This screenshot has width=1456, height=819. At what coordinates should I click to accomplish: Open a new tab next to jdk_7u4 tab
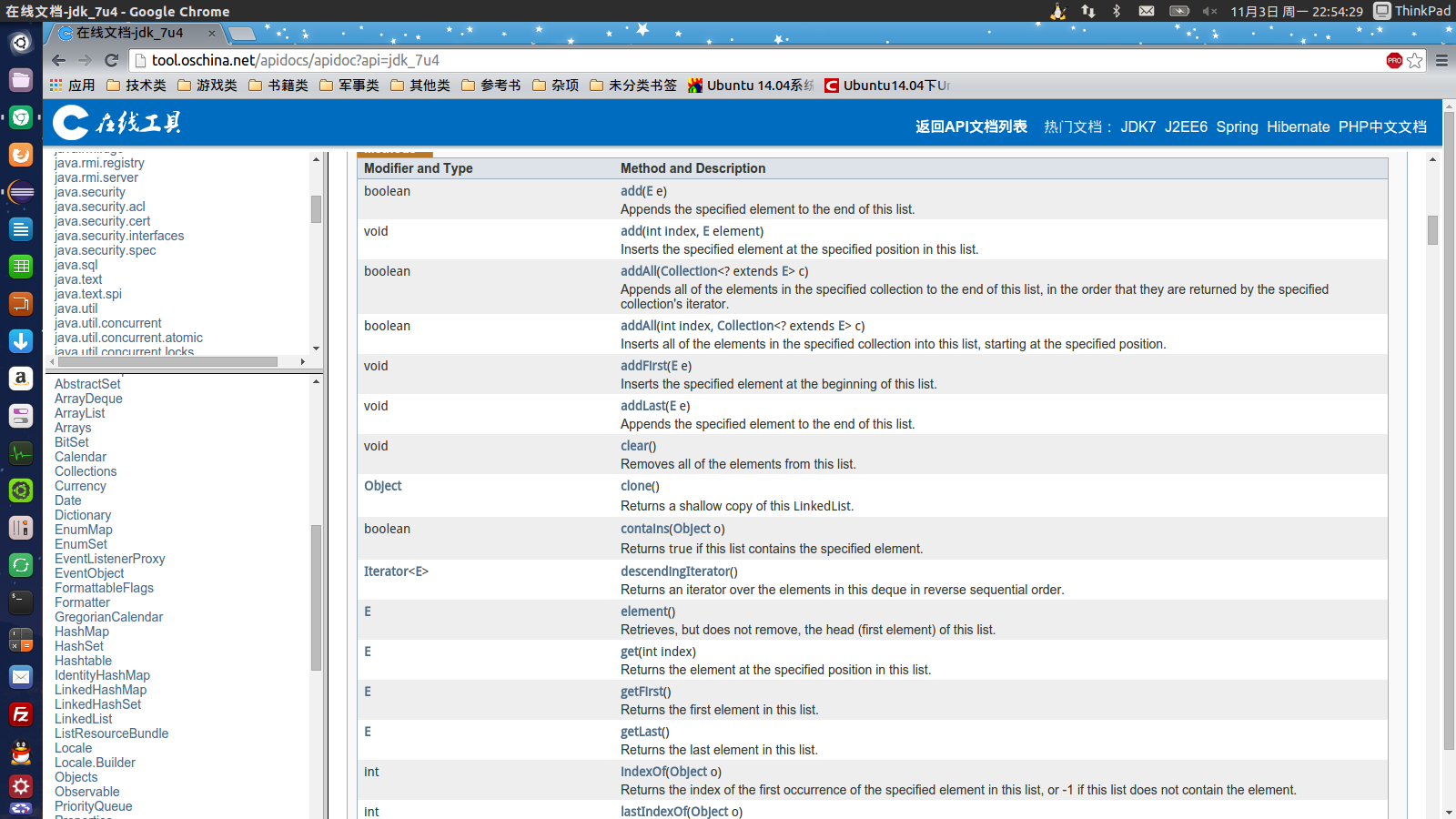[x=242, y=34]
